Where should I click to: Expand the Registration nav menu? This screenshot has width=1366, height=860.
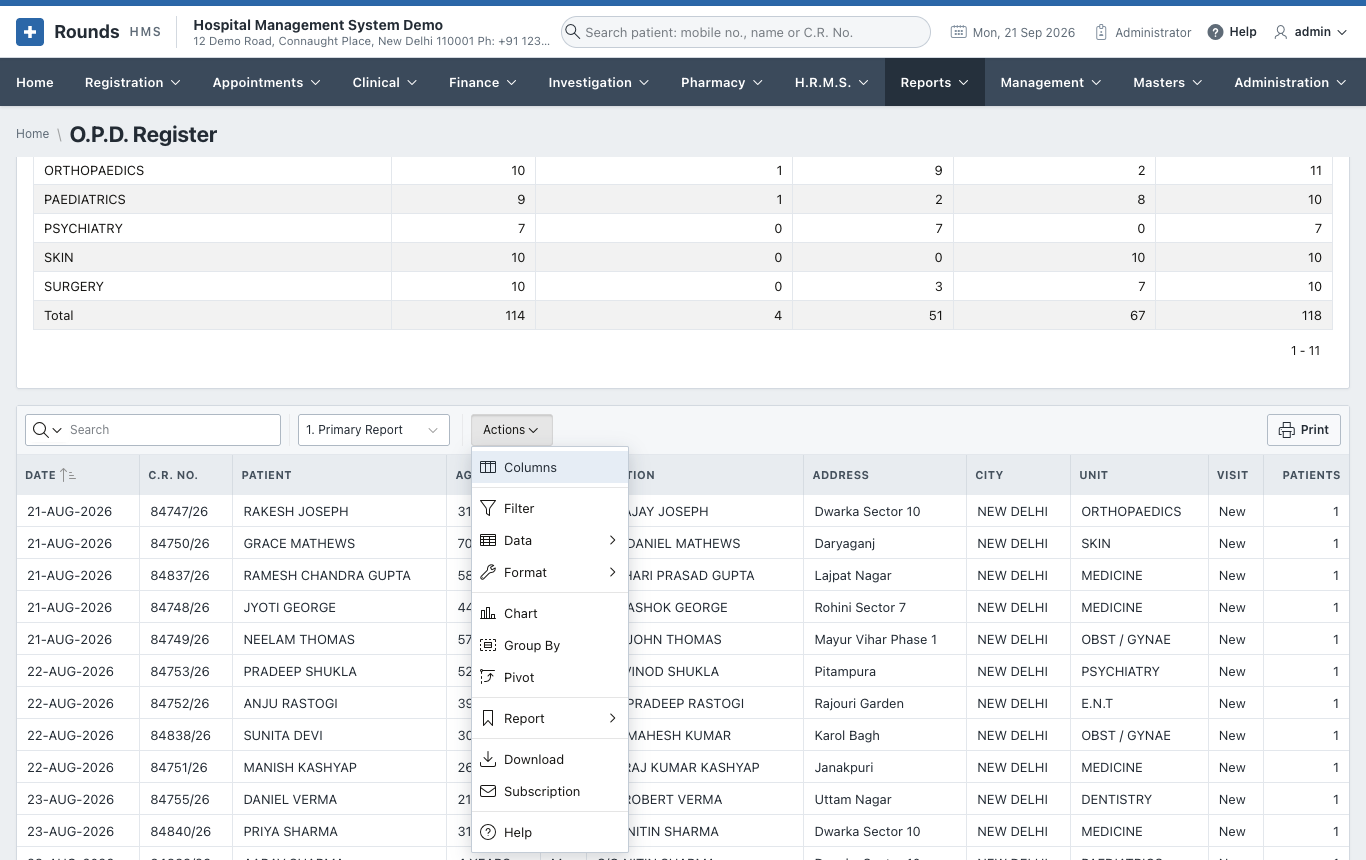132,82
